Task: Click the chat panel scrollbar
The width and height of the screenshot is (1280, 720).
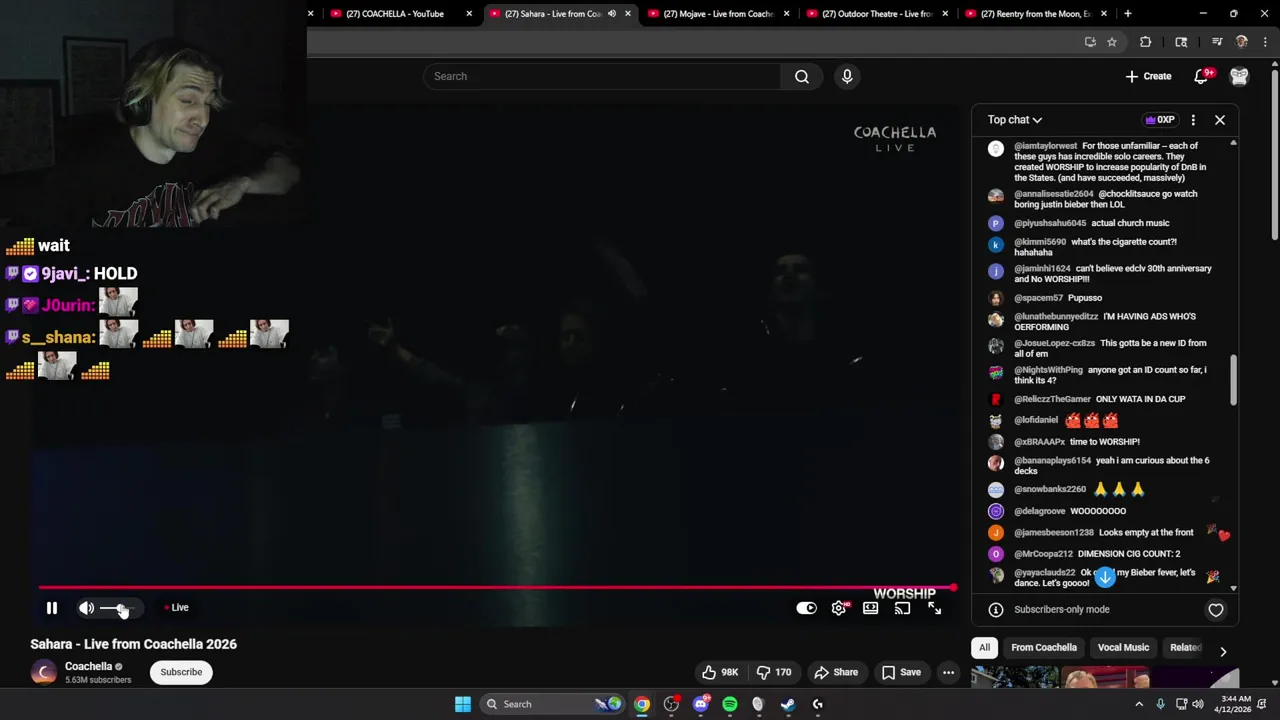Action: 1233,380
